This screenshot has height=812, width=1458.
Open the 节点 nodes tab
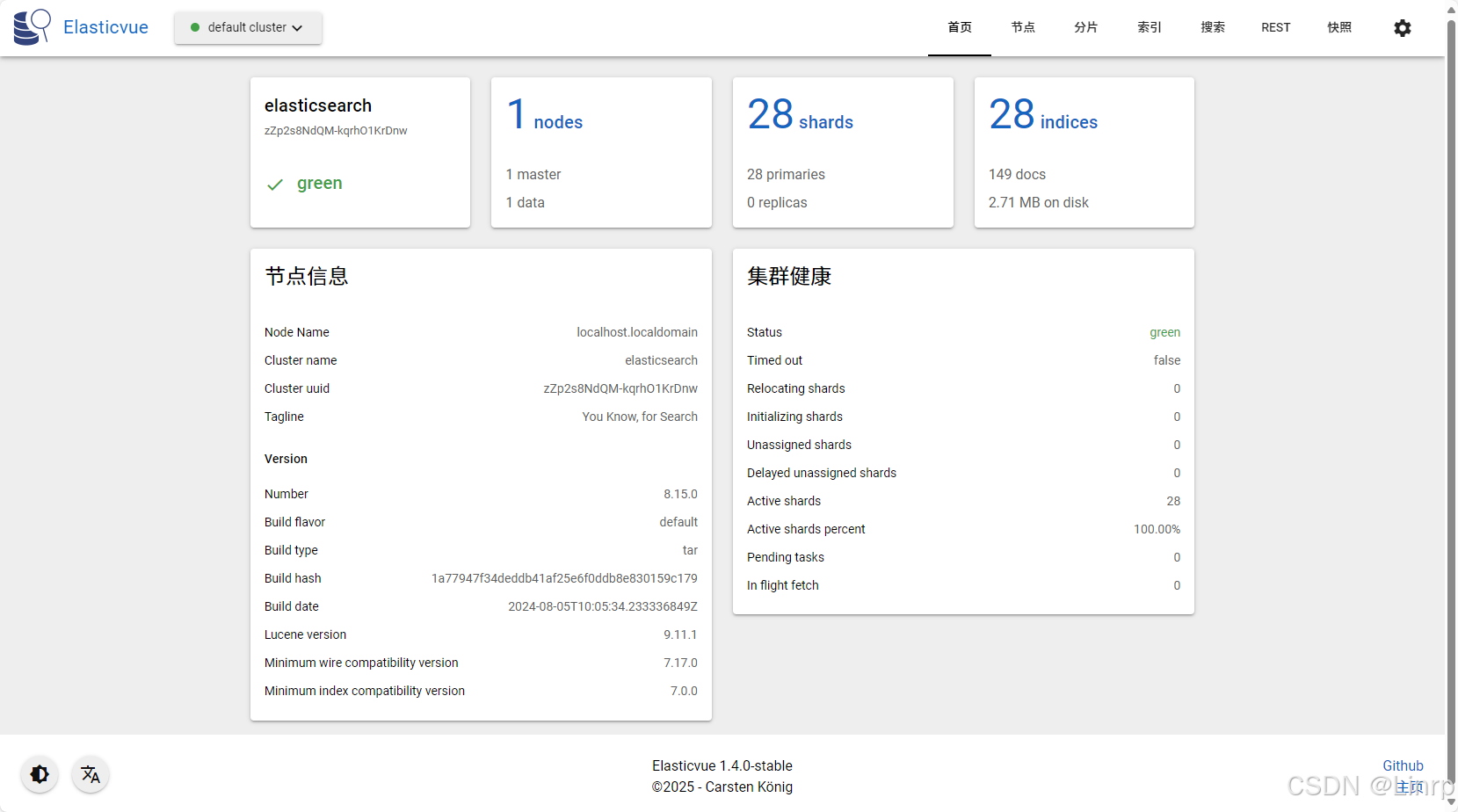[x=1023, y=28]
